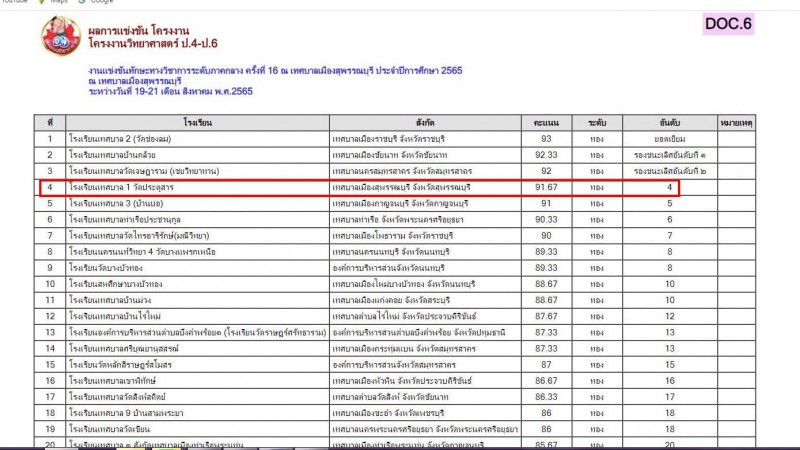This screenshot has width=800, height=450.
Task: Click the score 86.33
Action: pyautogui.click(x=546, y=397)
